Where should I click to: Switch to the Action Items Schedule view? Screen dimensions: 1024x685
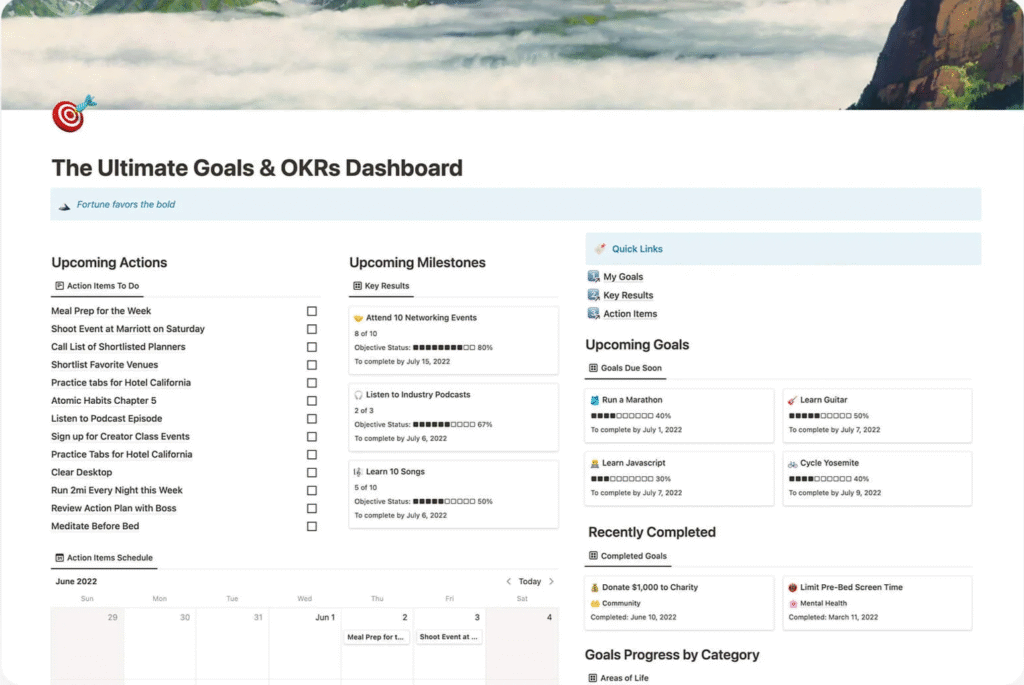[103, 557]
